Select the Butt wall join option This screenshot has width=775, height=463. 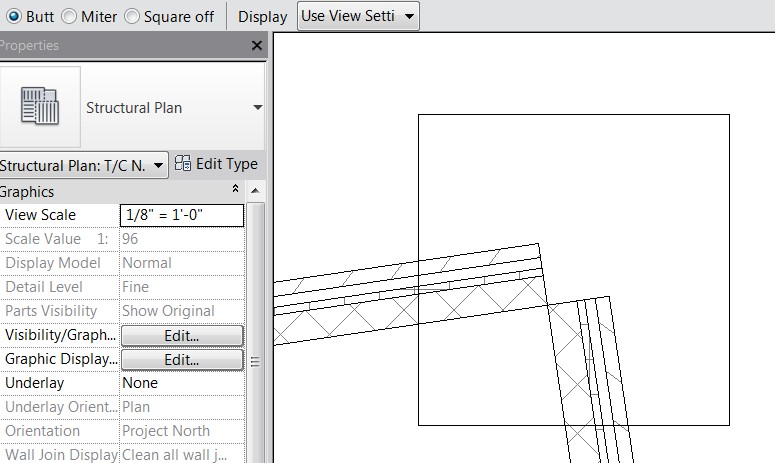click(14, 16)
